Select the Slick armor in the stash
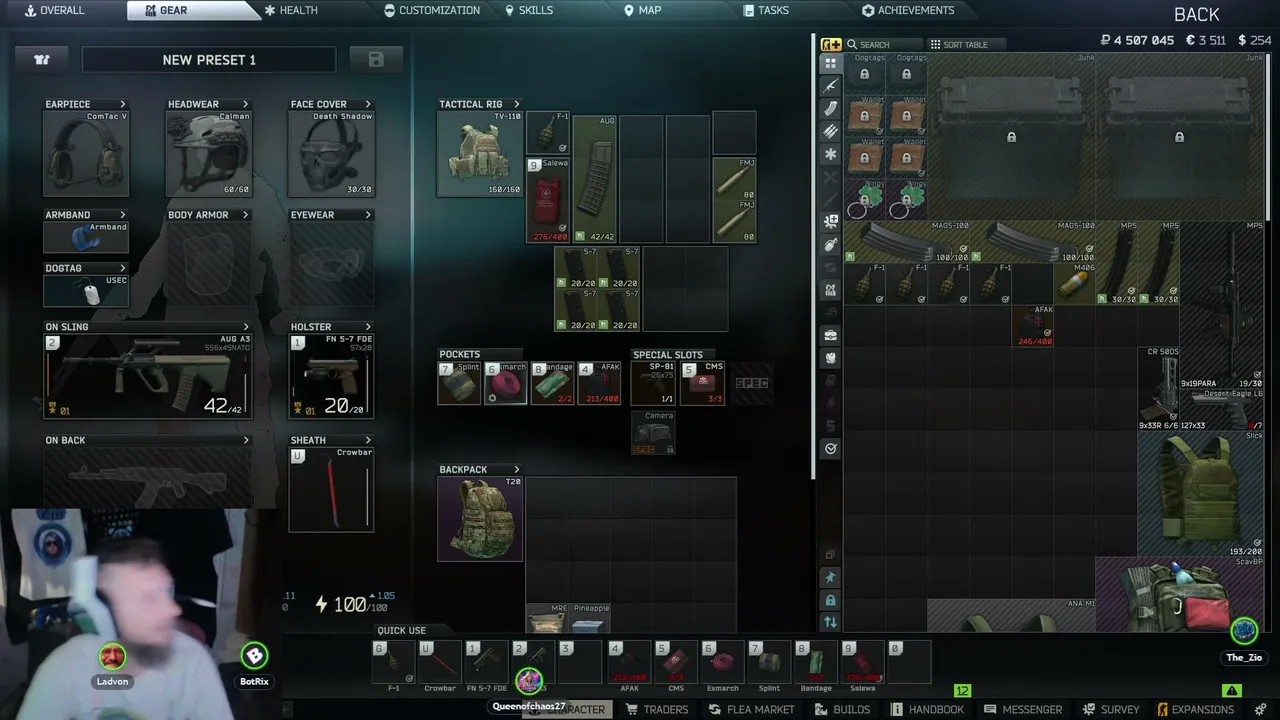 tap(1200, 493)
